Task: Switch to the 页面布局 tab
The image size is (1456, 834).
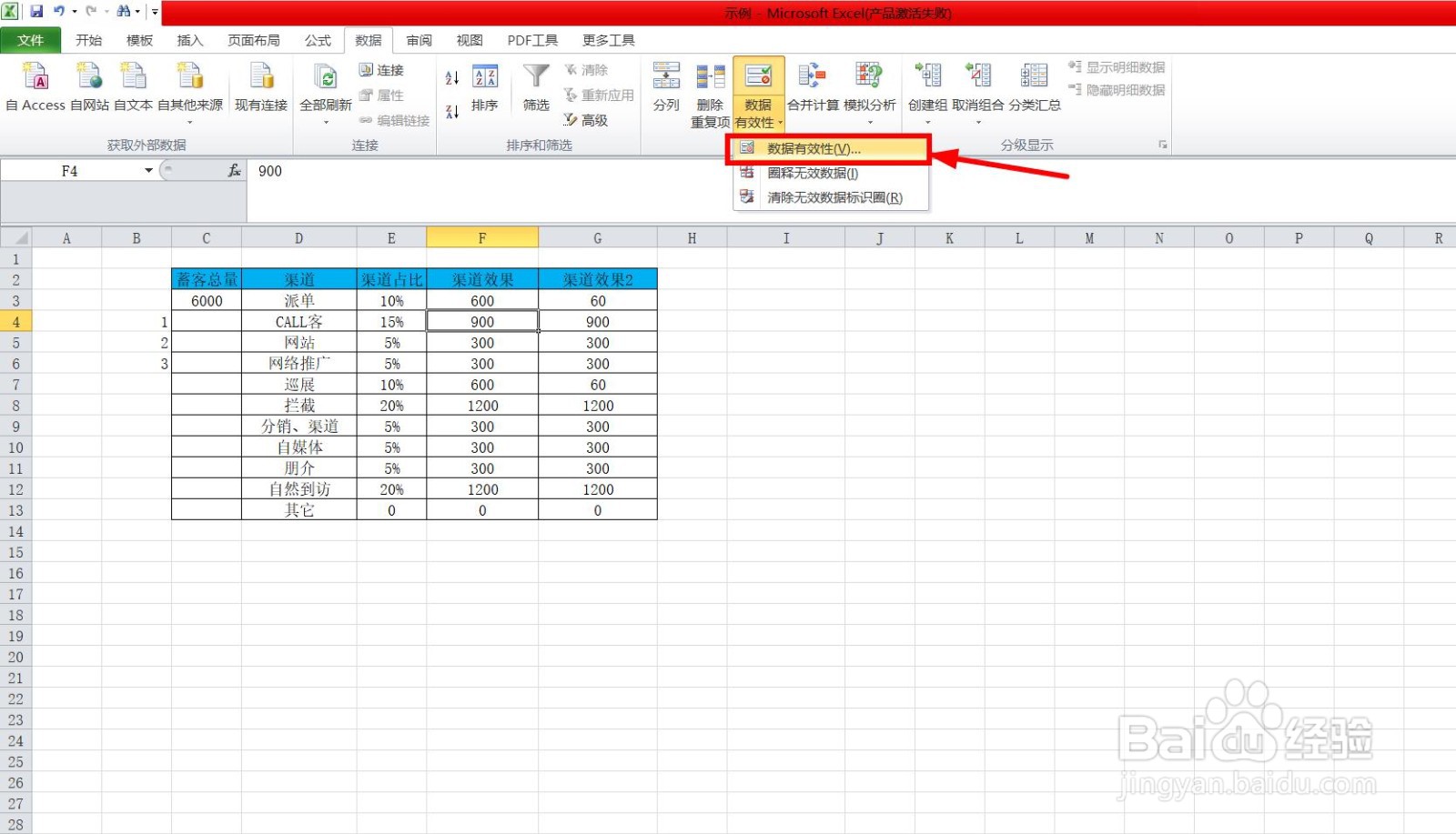Action: pos(254,40)
